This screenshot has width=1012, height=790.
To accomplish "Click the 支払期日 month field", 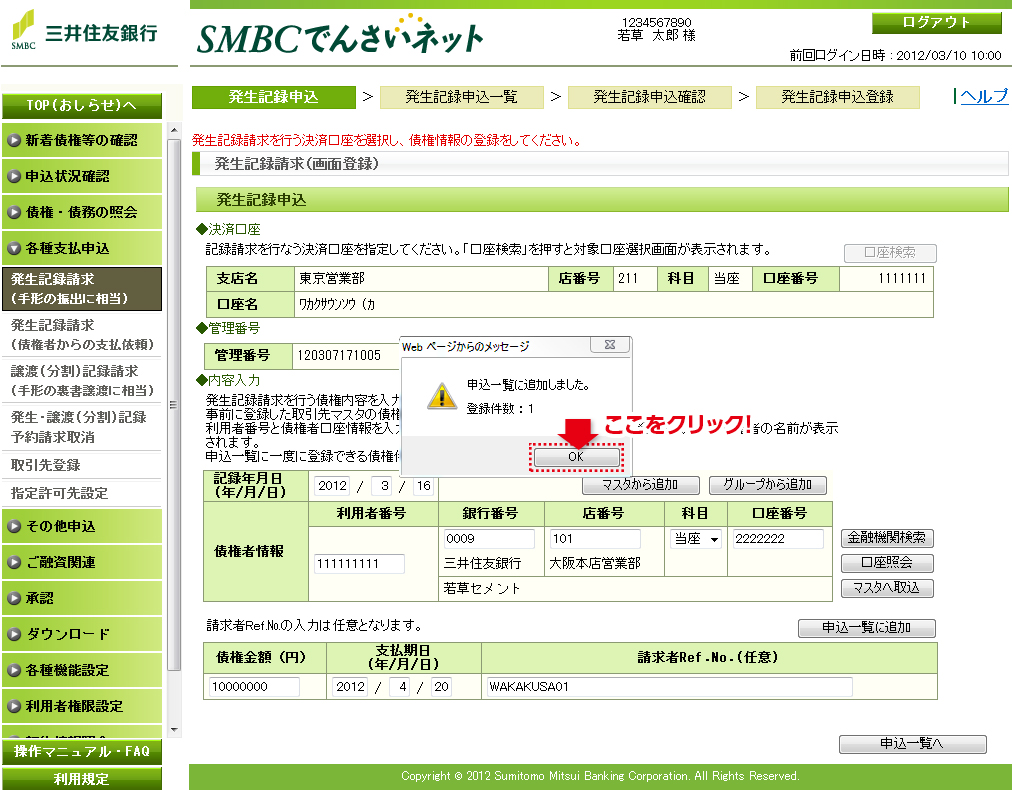I will pyautogui.click(x=400, y=687).
